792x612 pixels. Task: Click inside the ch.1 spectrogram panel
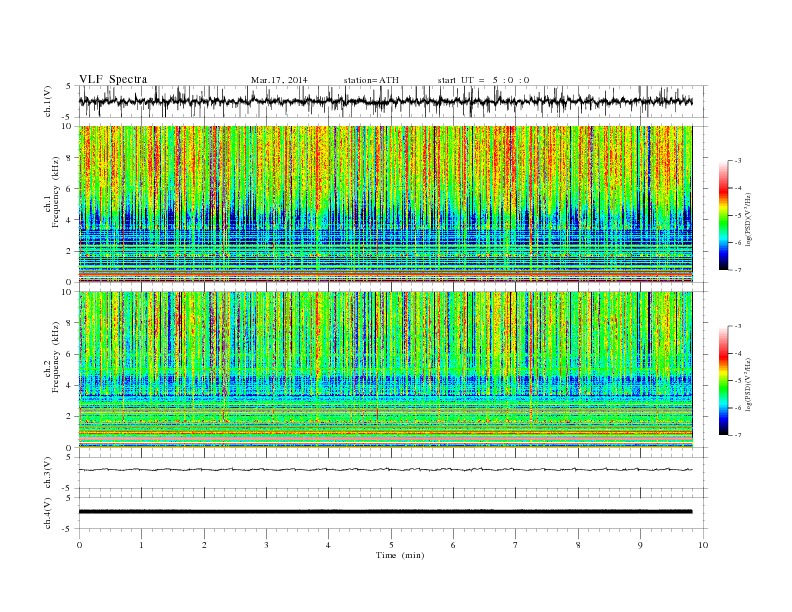pyautogui.click(x=385, y=204)
